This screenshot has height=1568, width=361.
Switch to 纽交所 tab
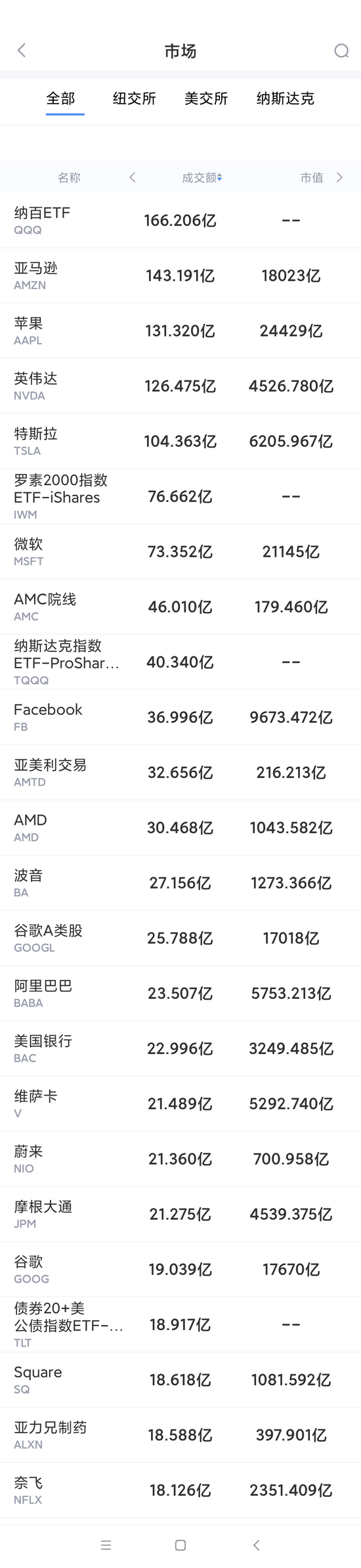coord(135,99)
